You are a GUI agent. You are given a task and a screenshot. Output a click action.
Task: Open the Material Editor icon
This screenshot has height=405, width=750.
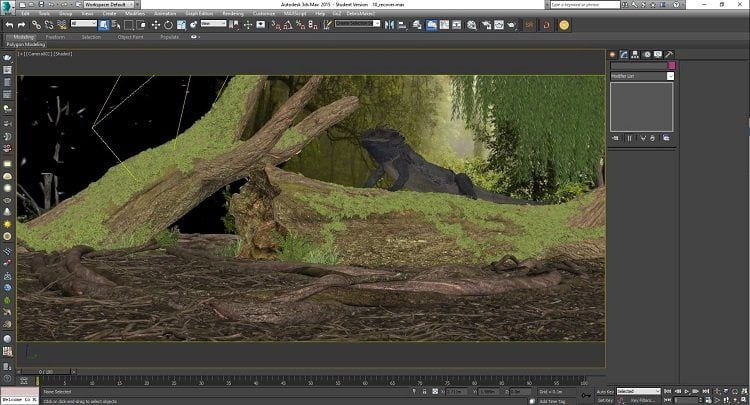click(472, 25)
